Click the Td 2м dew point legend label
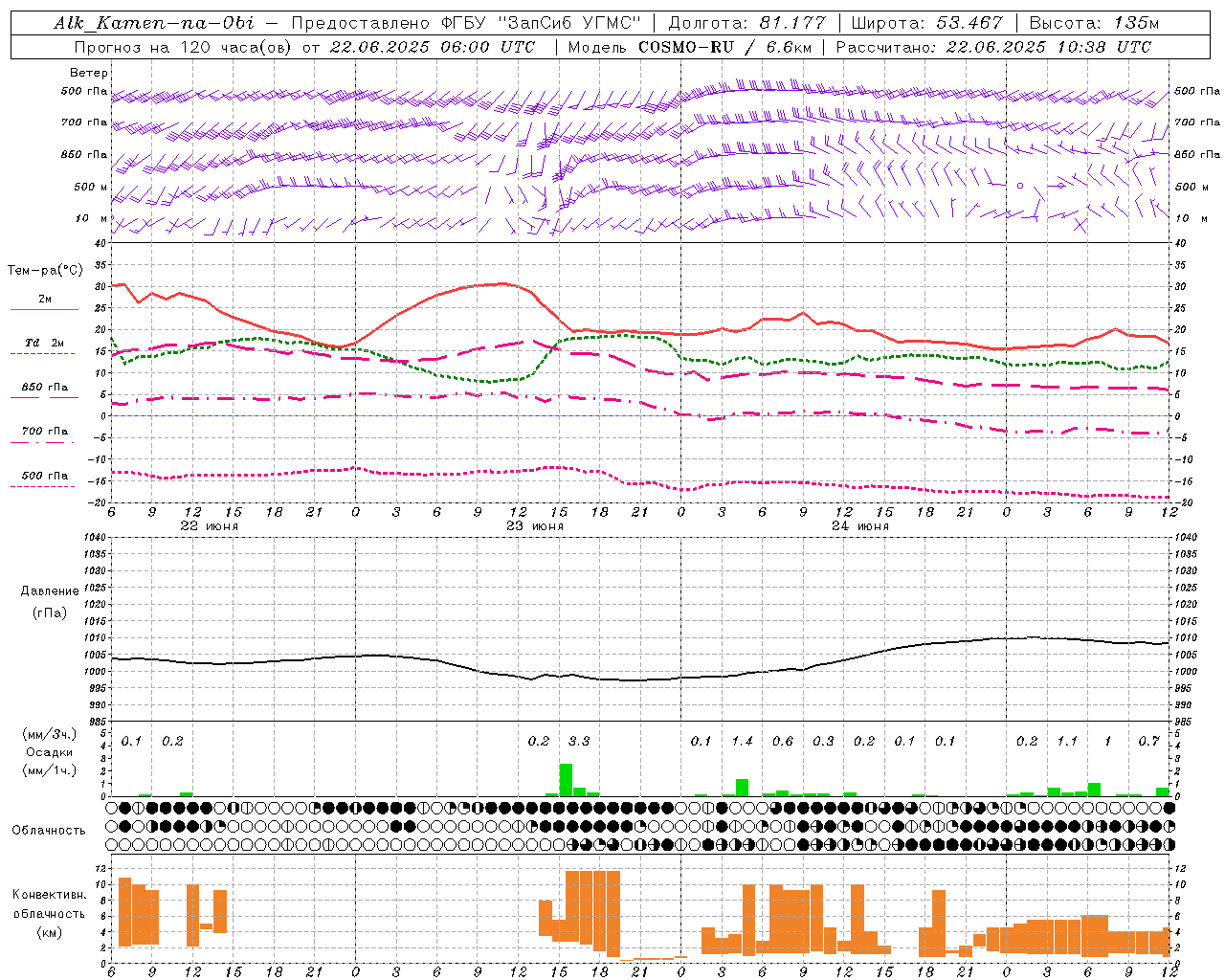Image resolution: width=1225 pixels, height=980 pixels. (x=45, y=343)
